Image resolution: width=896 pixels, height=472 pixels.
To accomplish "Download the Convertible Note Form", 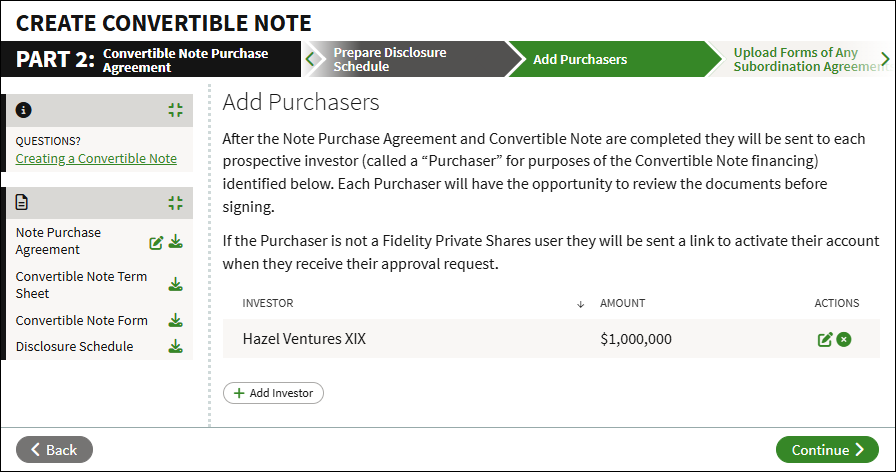I will point(176,321).
